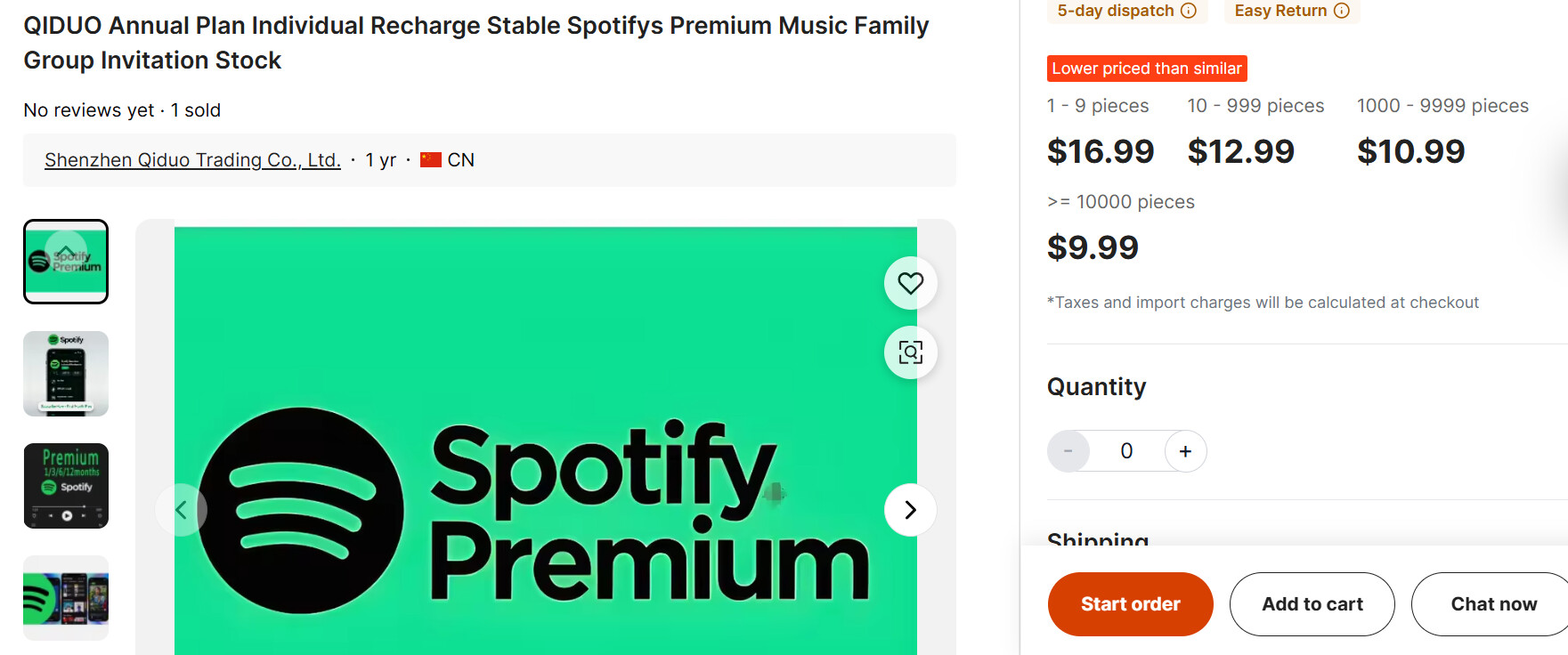Click Add to cart button
This screenshot has height=655, width=1568.
pos(1312,604)
